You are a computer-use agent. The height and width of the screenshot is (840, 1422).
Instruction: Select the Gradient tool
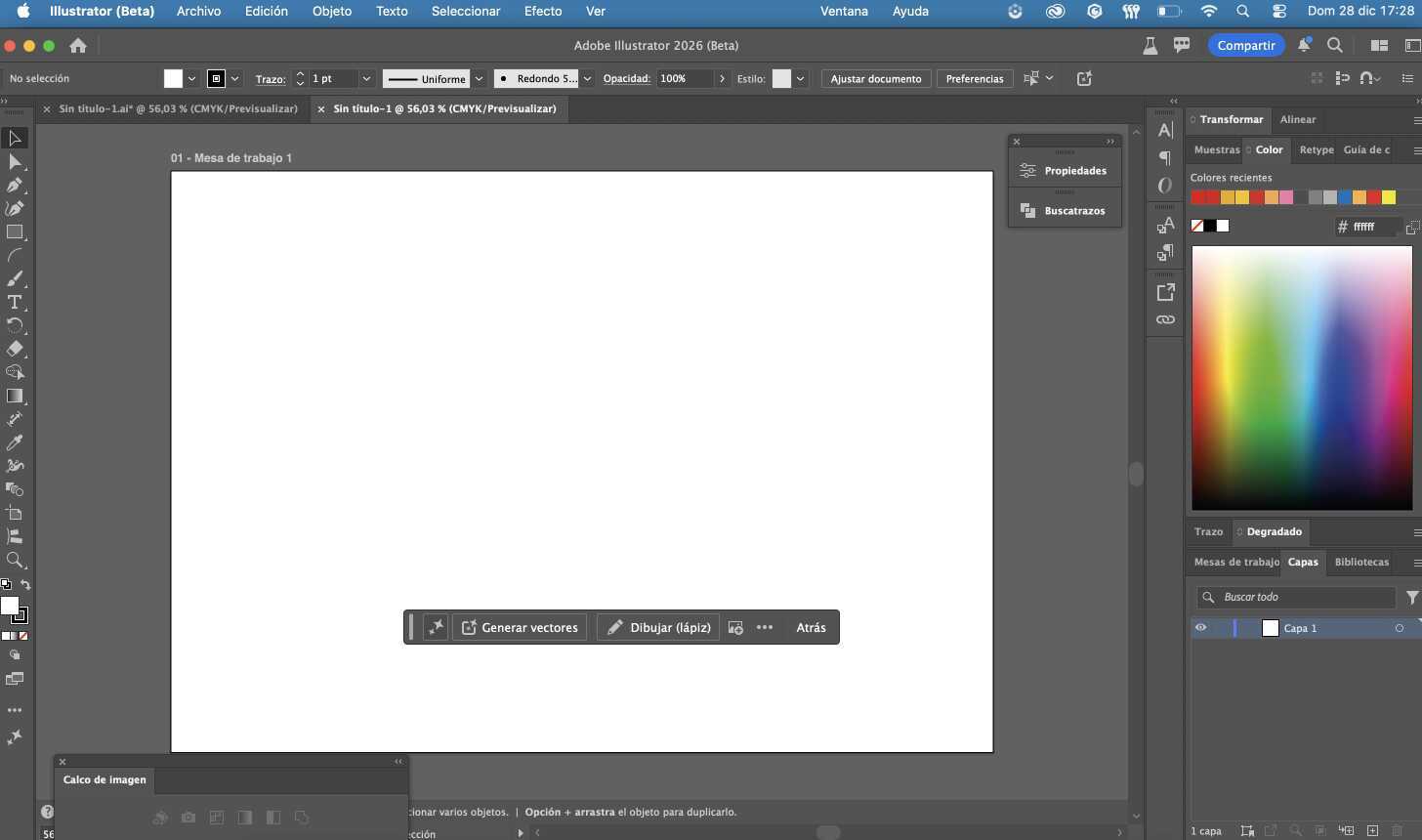[15, 398]
